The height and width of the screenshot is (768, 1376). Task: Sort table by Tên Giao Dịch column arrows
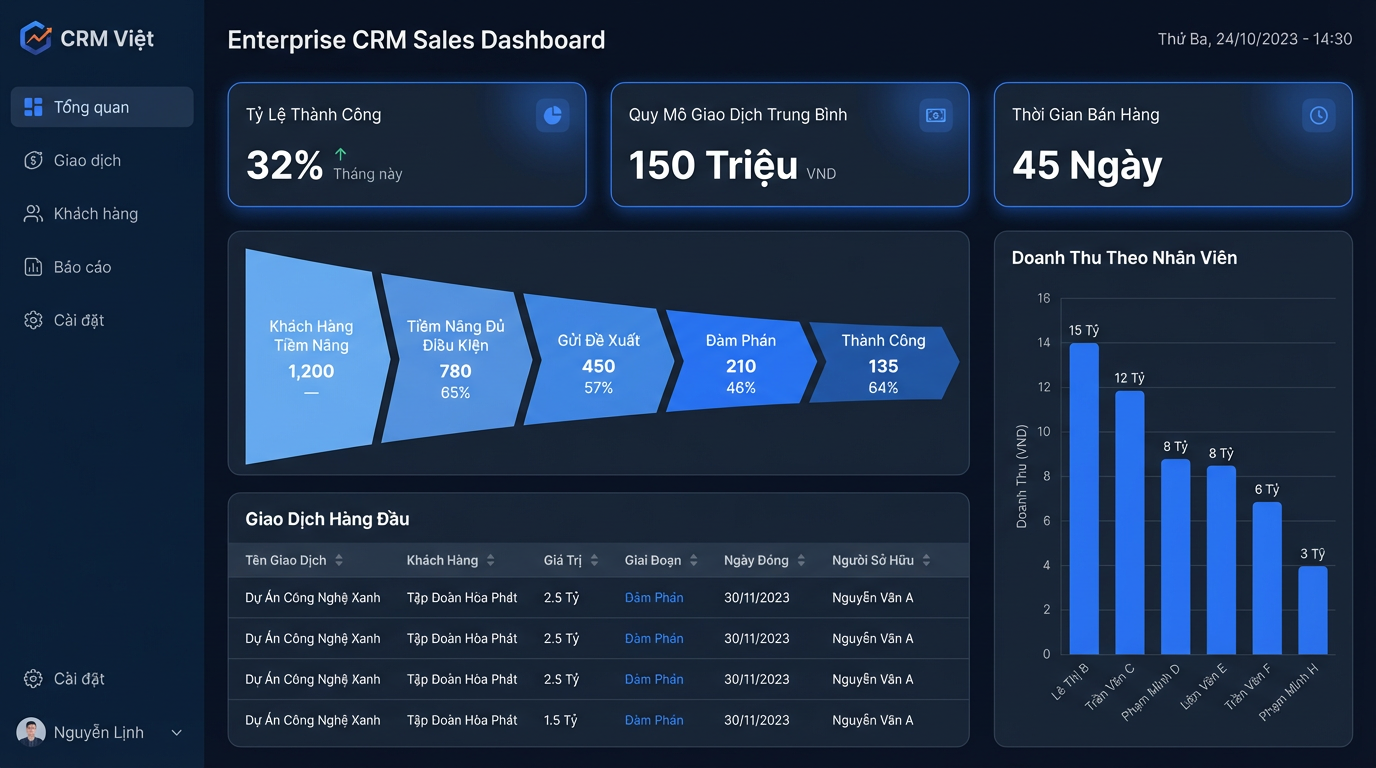click(339, 561)
